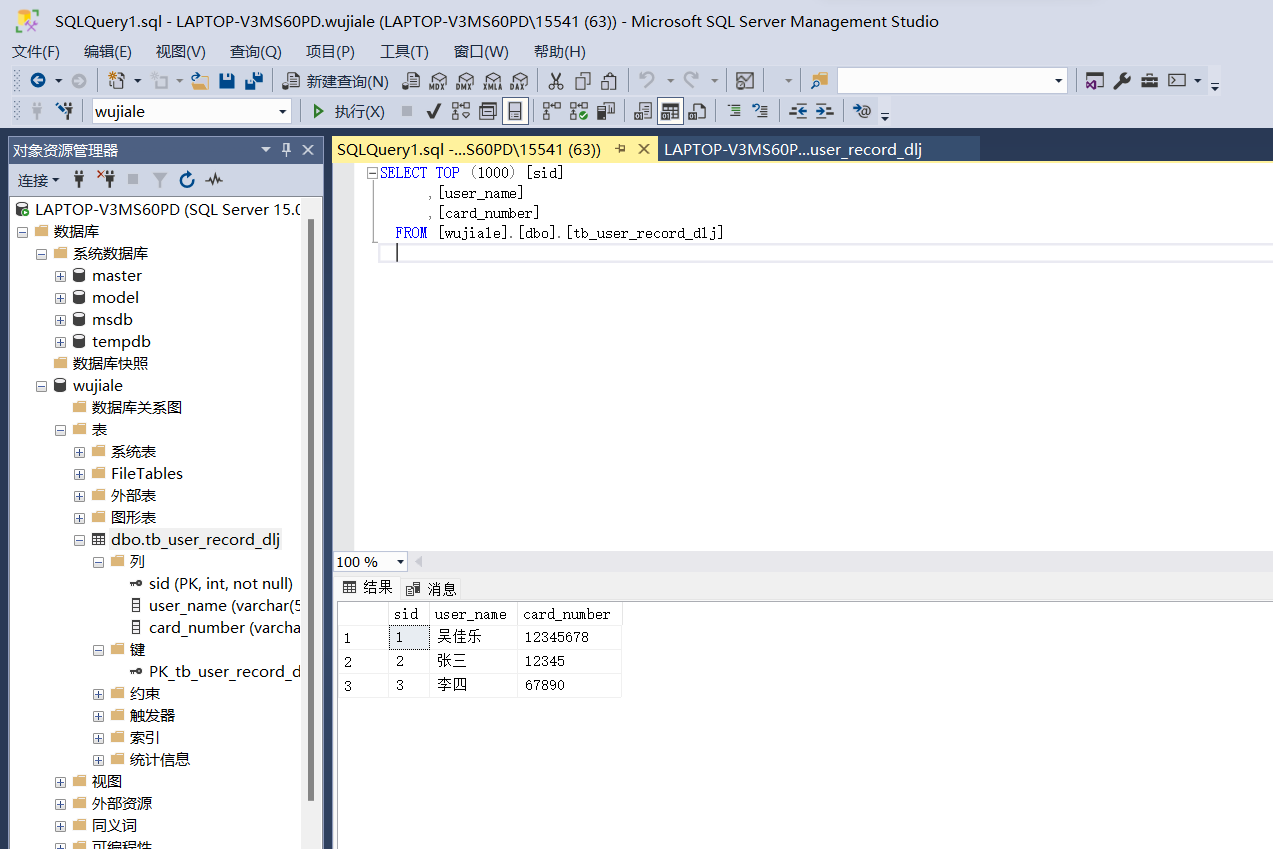
Task: Click card_number column header in results
Action: coord(569,614)
